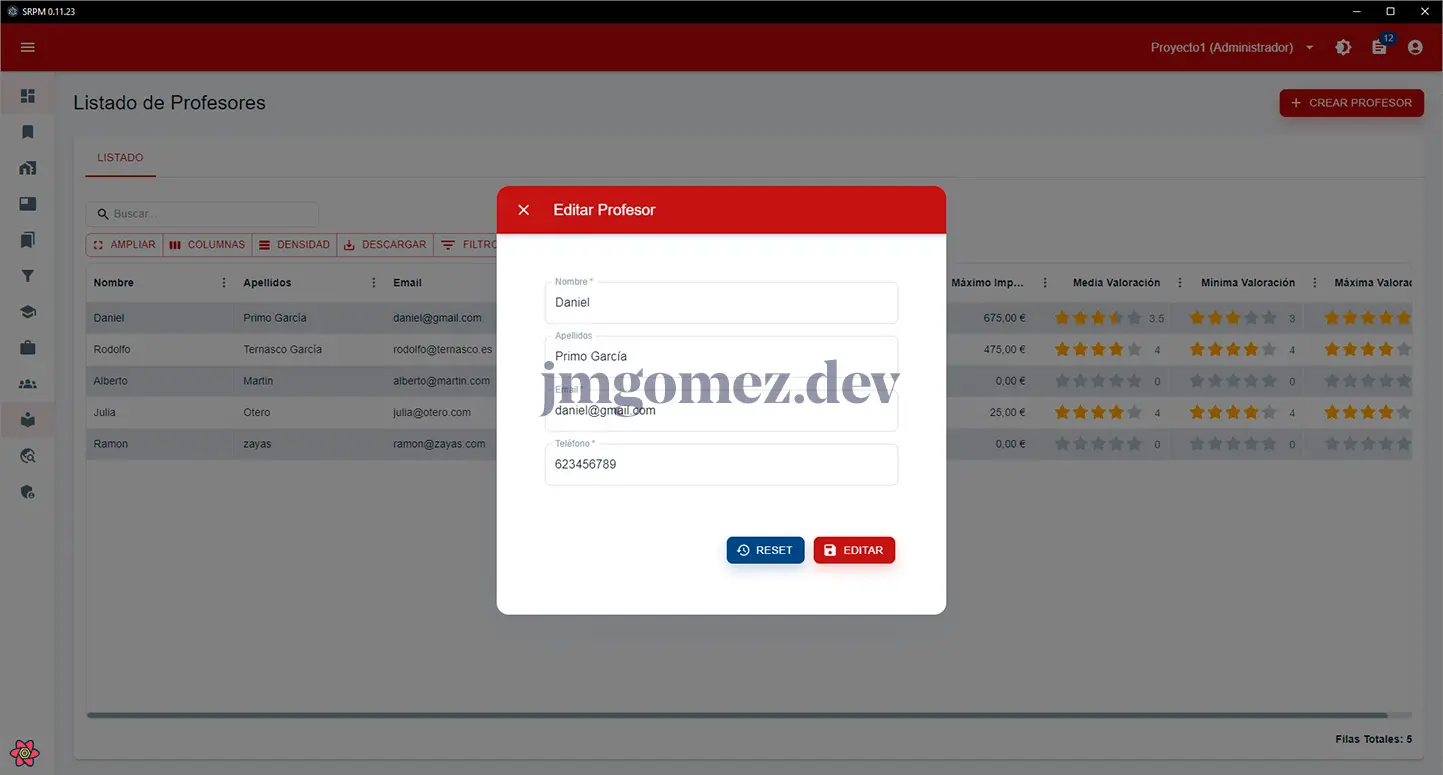This screenshot has width=1443, height=775.
Task: Open column menu for Nombre header
Action: pyautogui.click(x=224, y=283)
